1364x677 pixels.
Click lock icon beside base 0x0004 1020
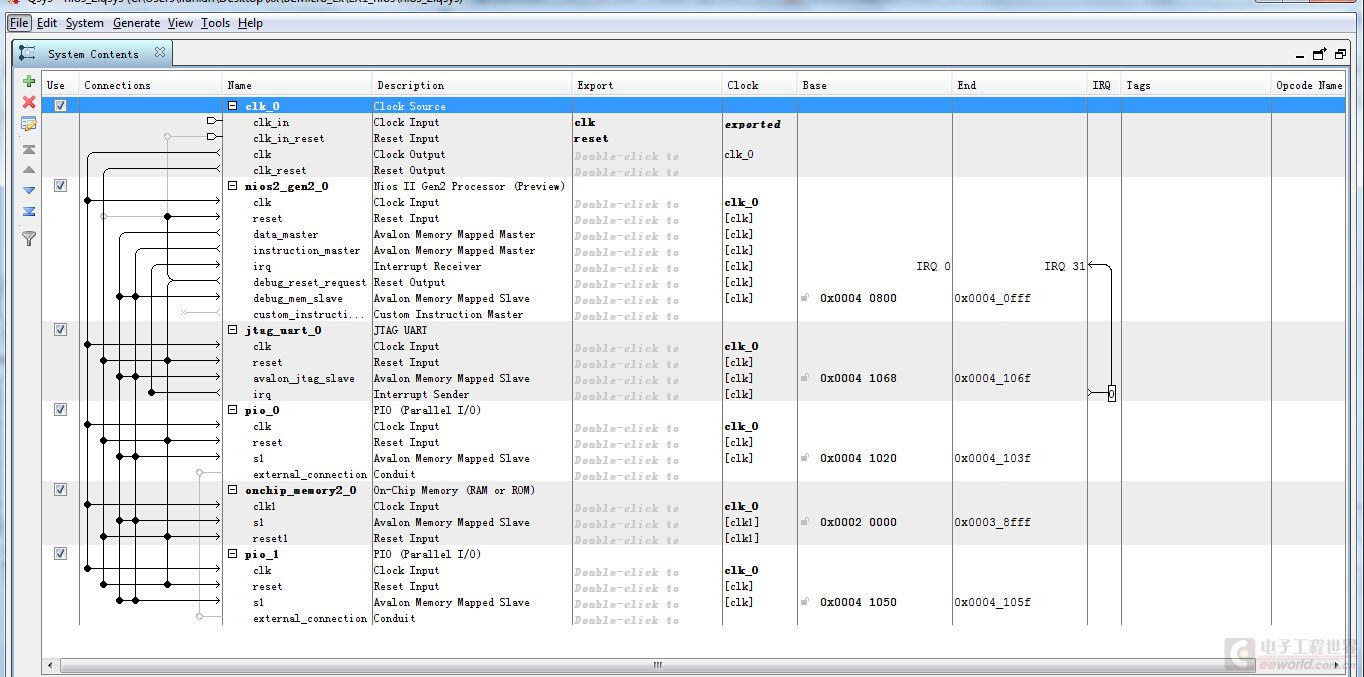tap(805, 458)
